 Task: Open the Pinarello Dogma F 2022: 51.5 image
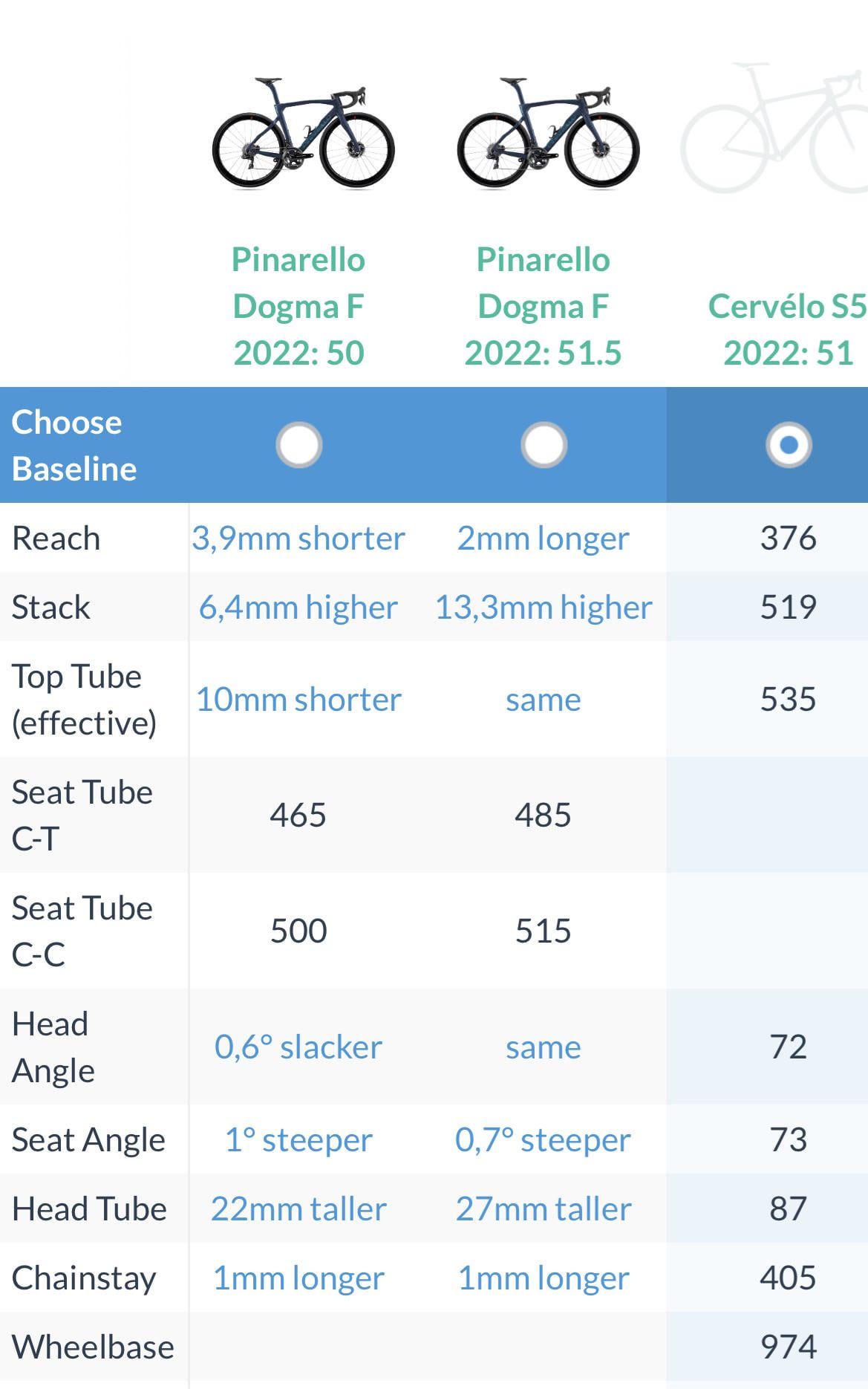point(548,134)
